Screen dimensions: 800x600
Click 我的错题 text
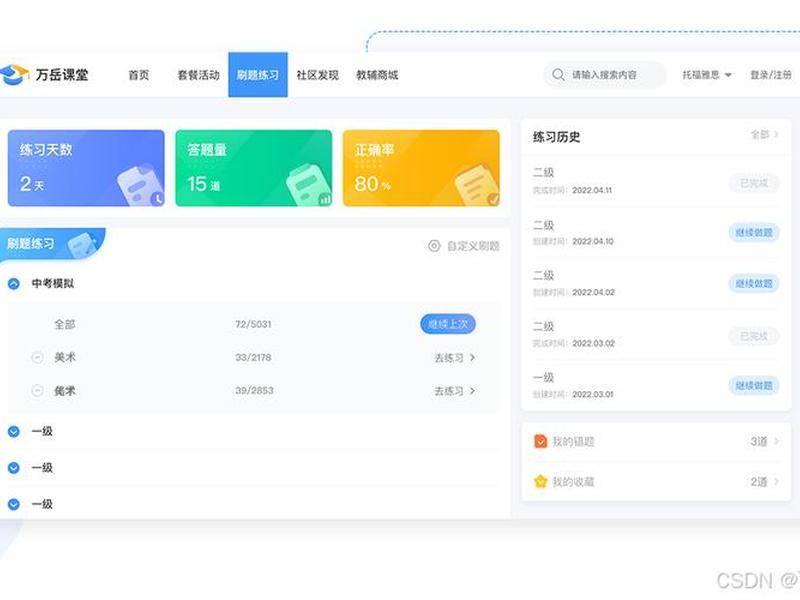point(573,441)
